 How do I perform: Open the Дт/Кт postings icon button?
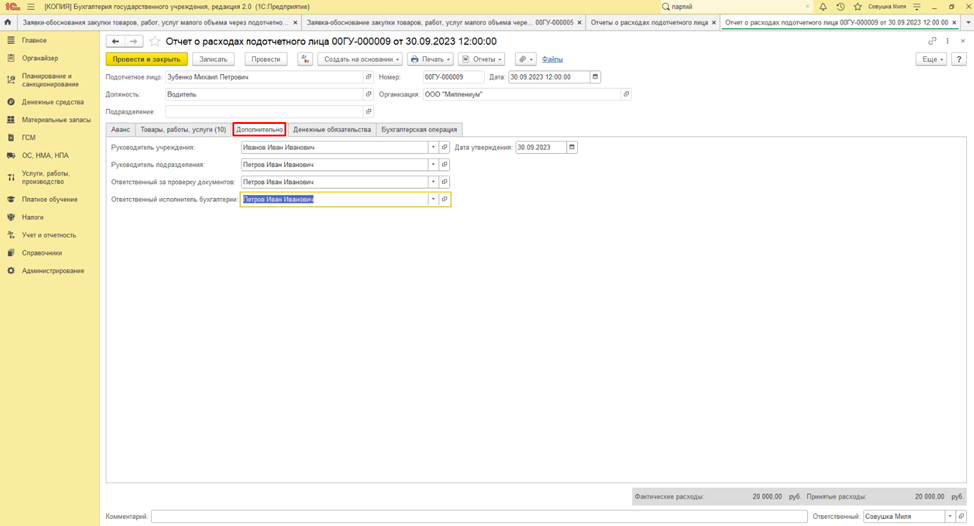(x=304, y=60)
